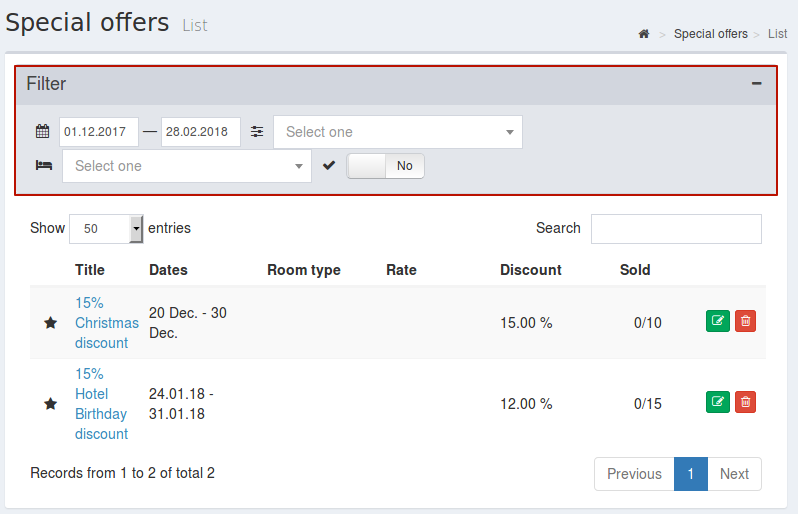The width and height of the screenshot is (798, 514).
Task: Edit the 15% Christmas discount offer
Action: coord(718,321)
